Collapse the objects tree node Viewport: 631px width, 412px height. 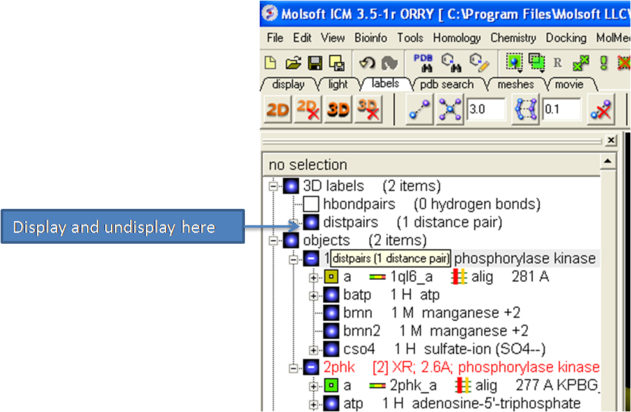[x=273, y=240]
